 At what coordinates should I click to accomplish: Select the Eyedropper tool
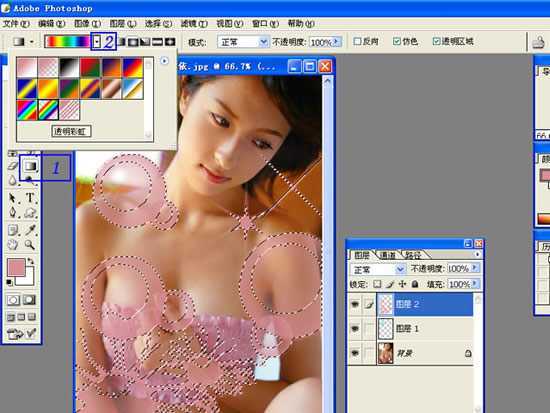[x=30, y=230]
